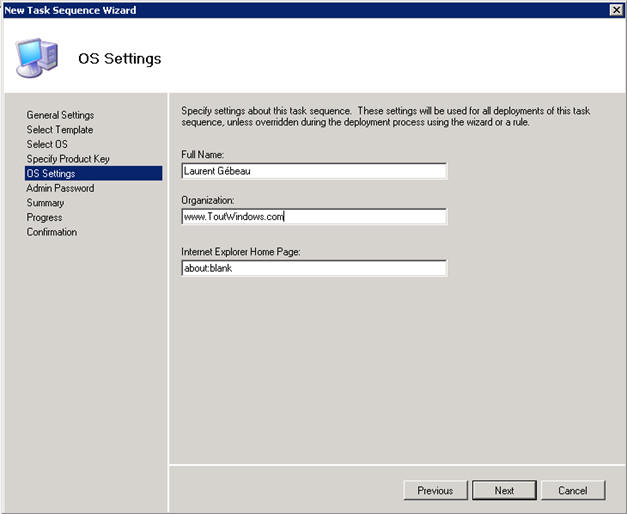Jump to Specify Product Key step
The height and width of the screenshot is (514, 627).
tap(68, 159)
